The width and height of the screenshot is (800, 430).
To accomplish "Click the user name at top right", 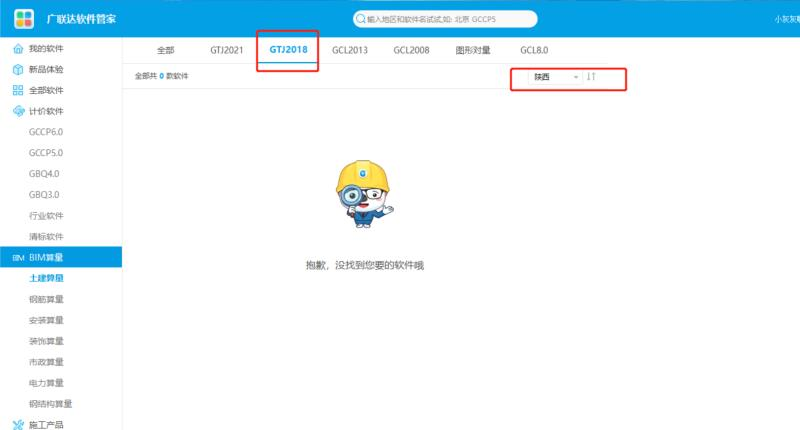I will tap(787, 19).
